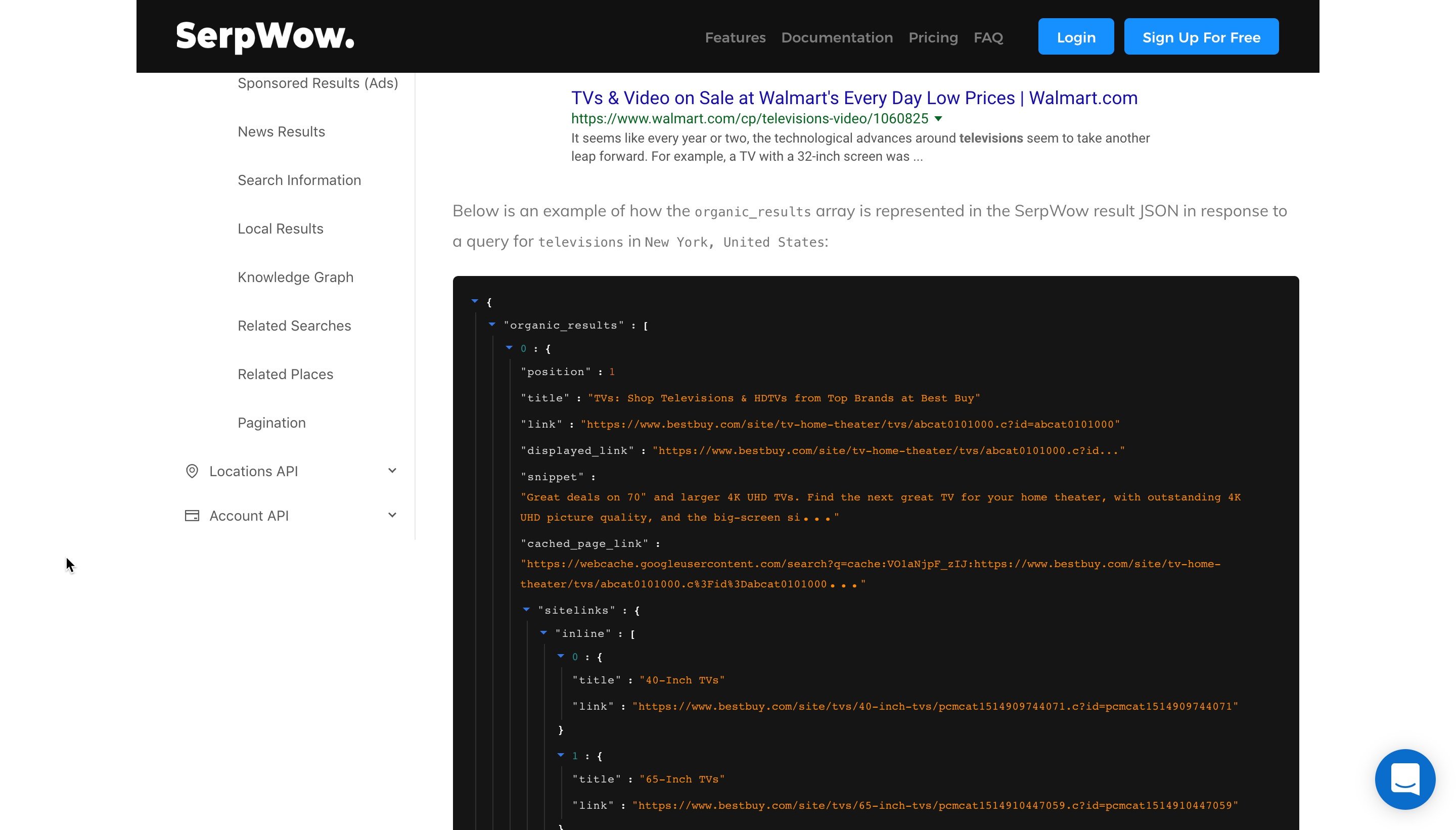Click the "organic_results" key name
Viewport: 1456px width, 830px height.
click(564, 326)
